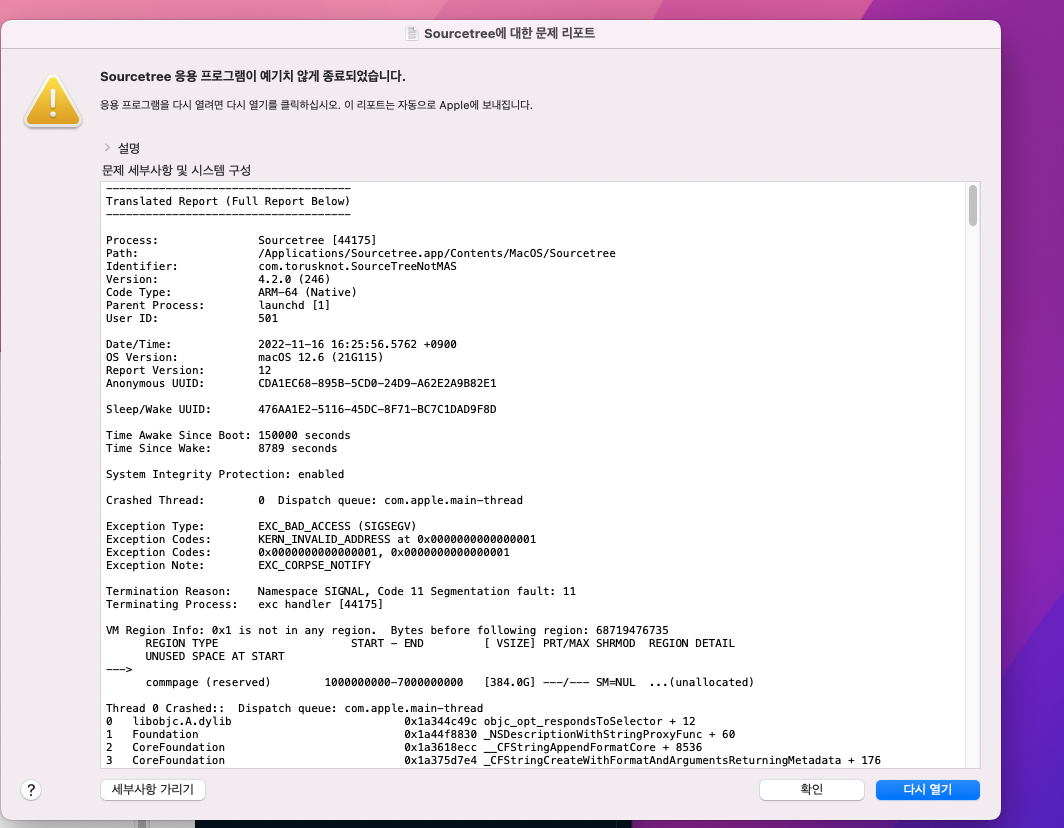Viewport: 1064px width, 828px height.
Task: Click the date '2022-11-16 16:25:56.5762 +0900'
Action: (357, 344)
